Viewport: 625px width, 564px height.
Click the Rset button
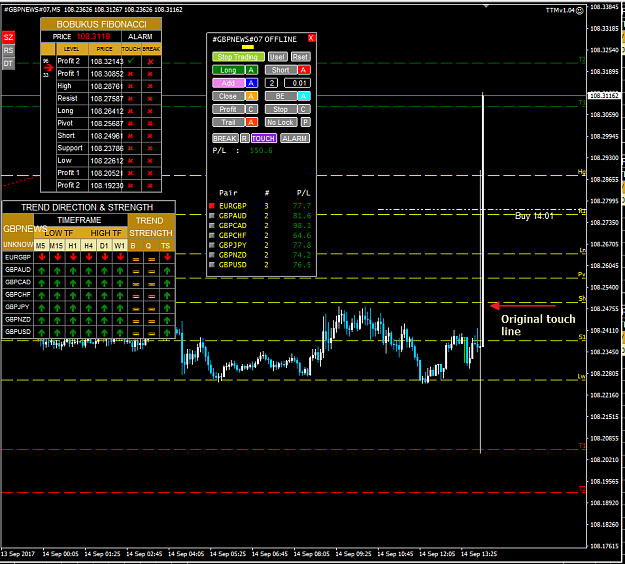(x=300, y=57)
